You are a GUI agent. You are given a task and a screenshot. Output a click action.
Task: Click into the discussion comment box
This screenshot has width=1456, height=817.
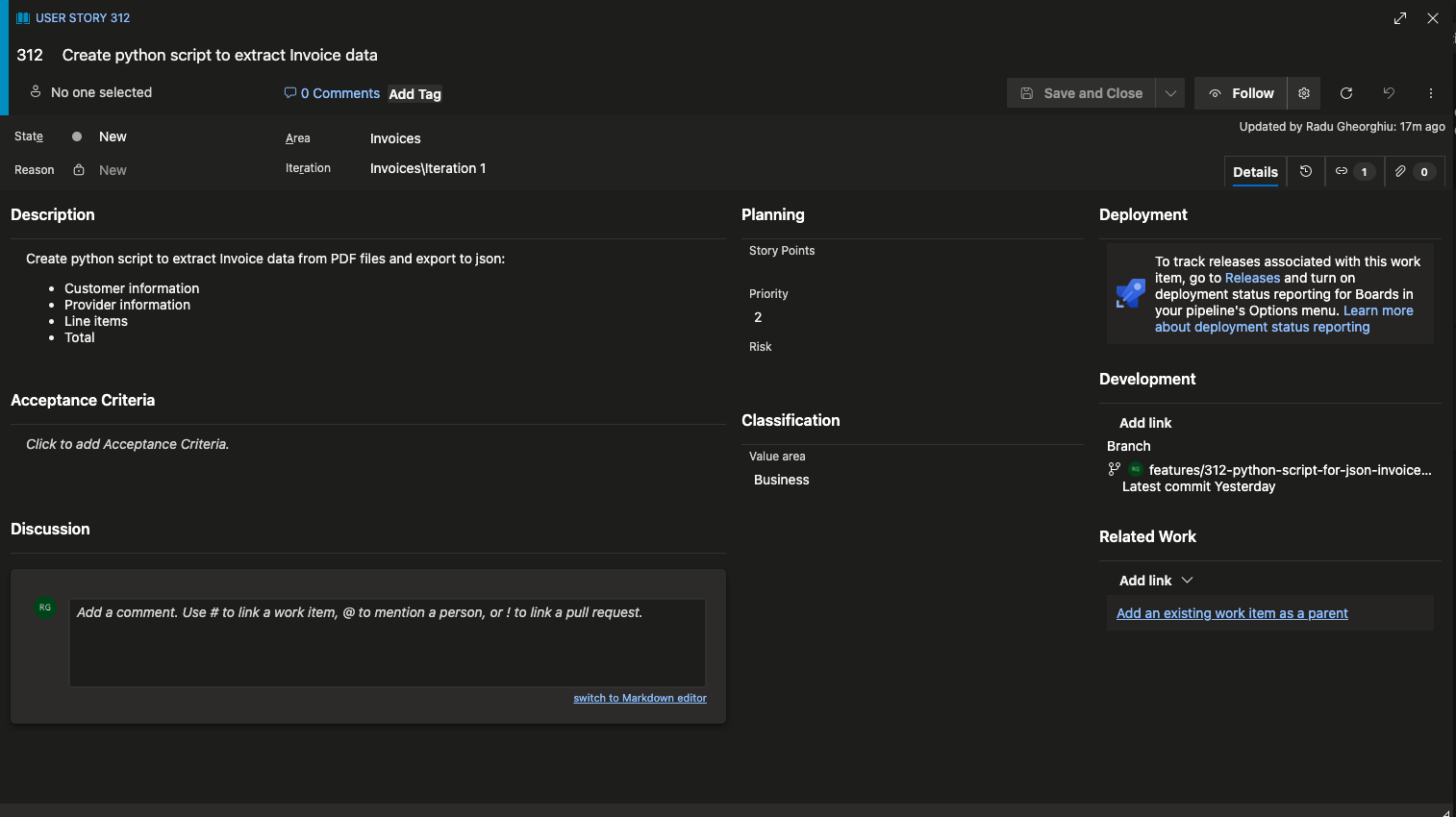click(x=387, y=642)
